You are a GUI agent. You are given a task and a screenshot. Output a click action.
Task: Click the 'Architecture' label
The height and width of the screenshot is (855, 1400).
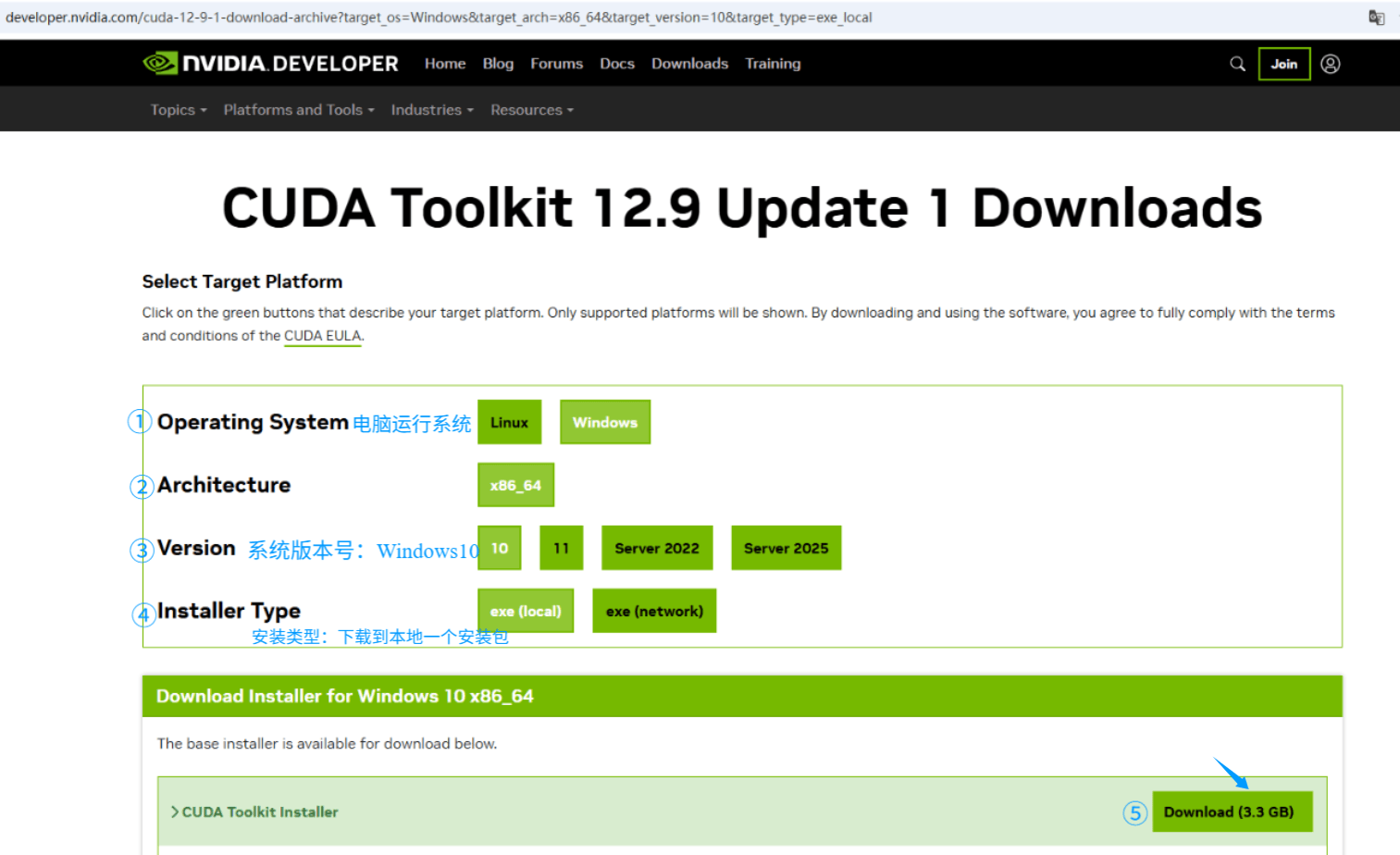point(224,485)
